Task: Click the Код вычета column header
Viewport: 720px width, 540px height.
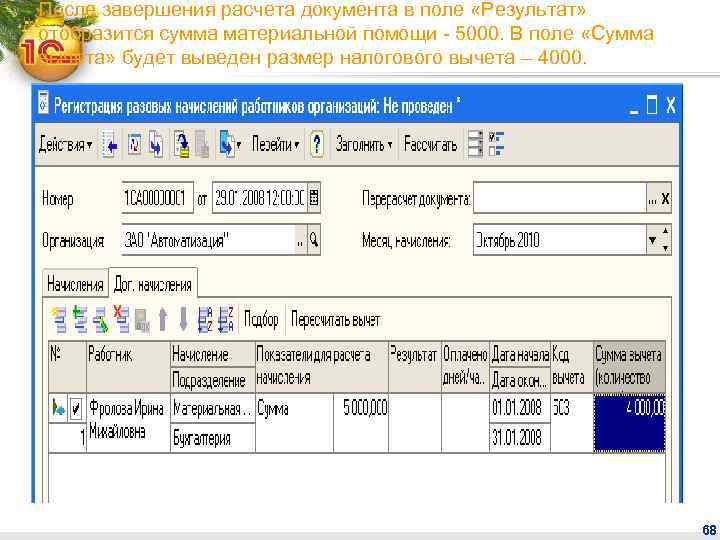Action: (572, 367)
